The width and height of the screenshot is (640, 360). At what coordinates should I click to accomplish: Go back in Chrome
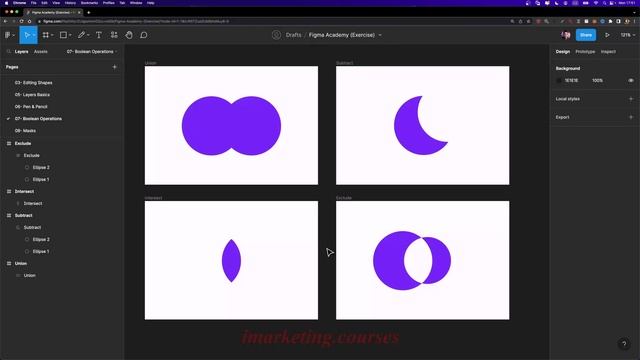[x=5, y=21]
